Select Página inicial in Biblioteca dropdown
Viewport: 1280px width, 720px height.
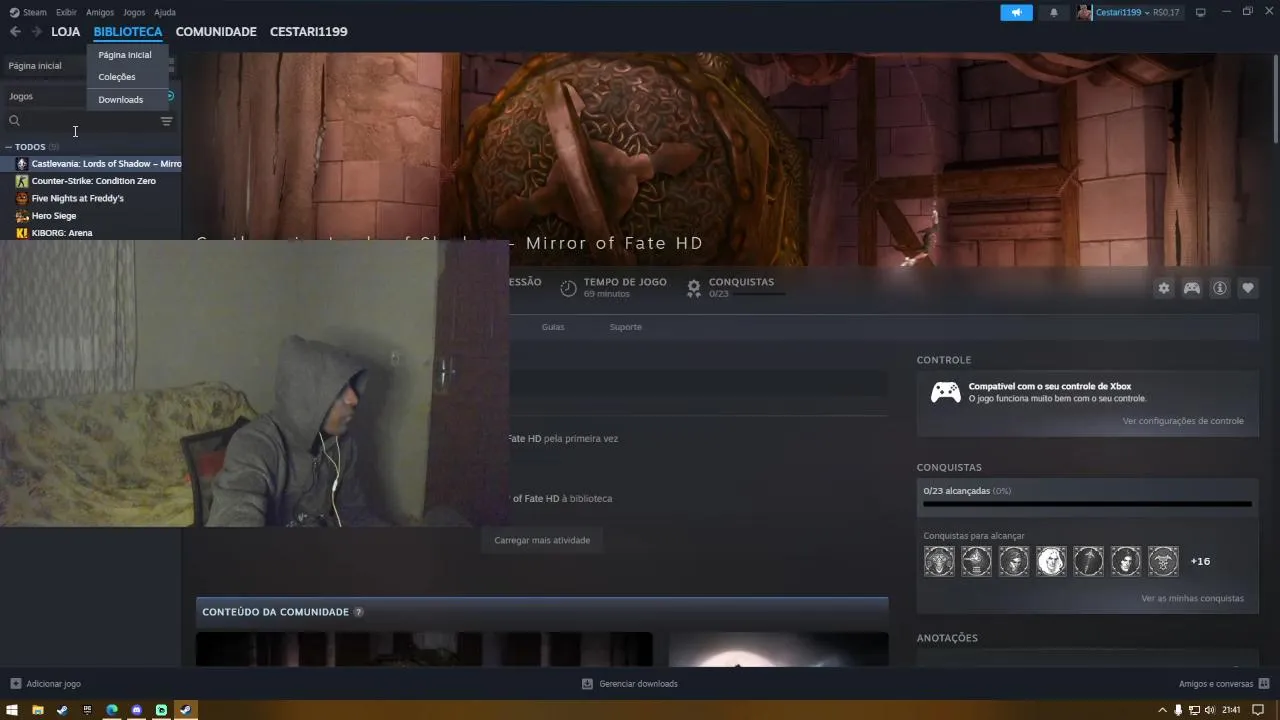click(x=125, y=55)
